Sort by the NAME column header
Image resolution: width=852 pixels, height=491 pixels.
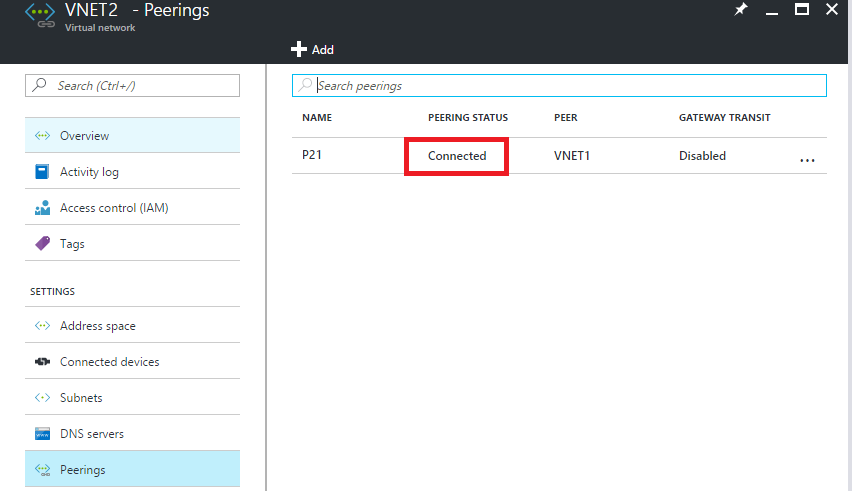click(x=317, y=117)
